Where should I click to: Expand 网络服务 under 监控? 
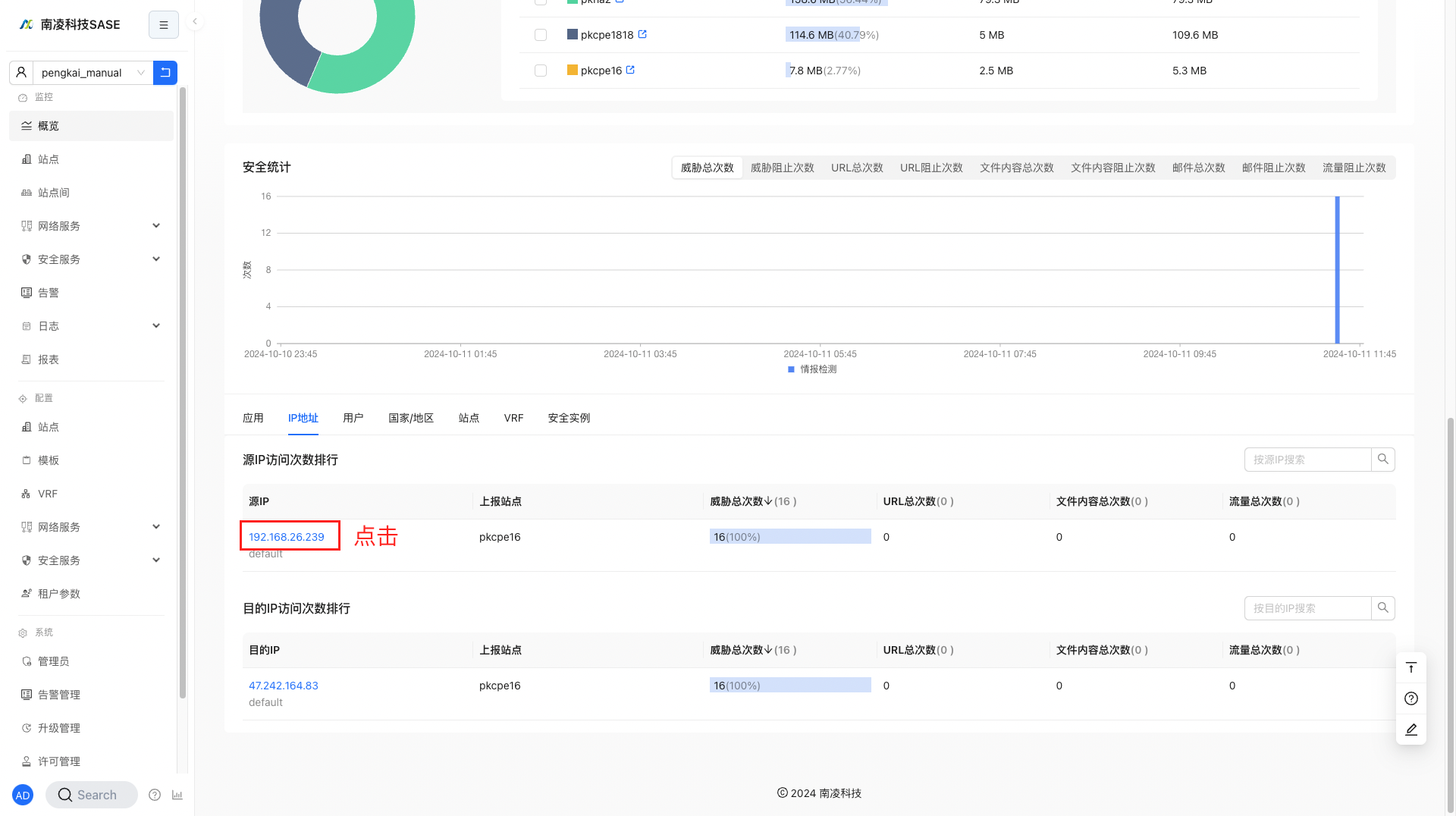91,226
